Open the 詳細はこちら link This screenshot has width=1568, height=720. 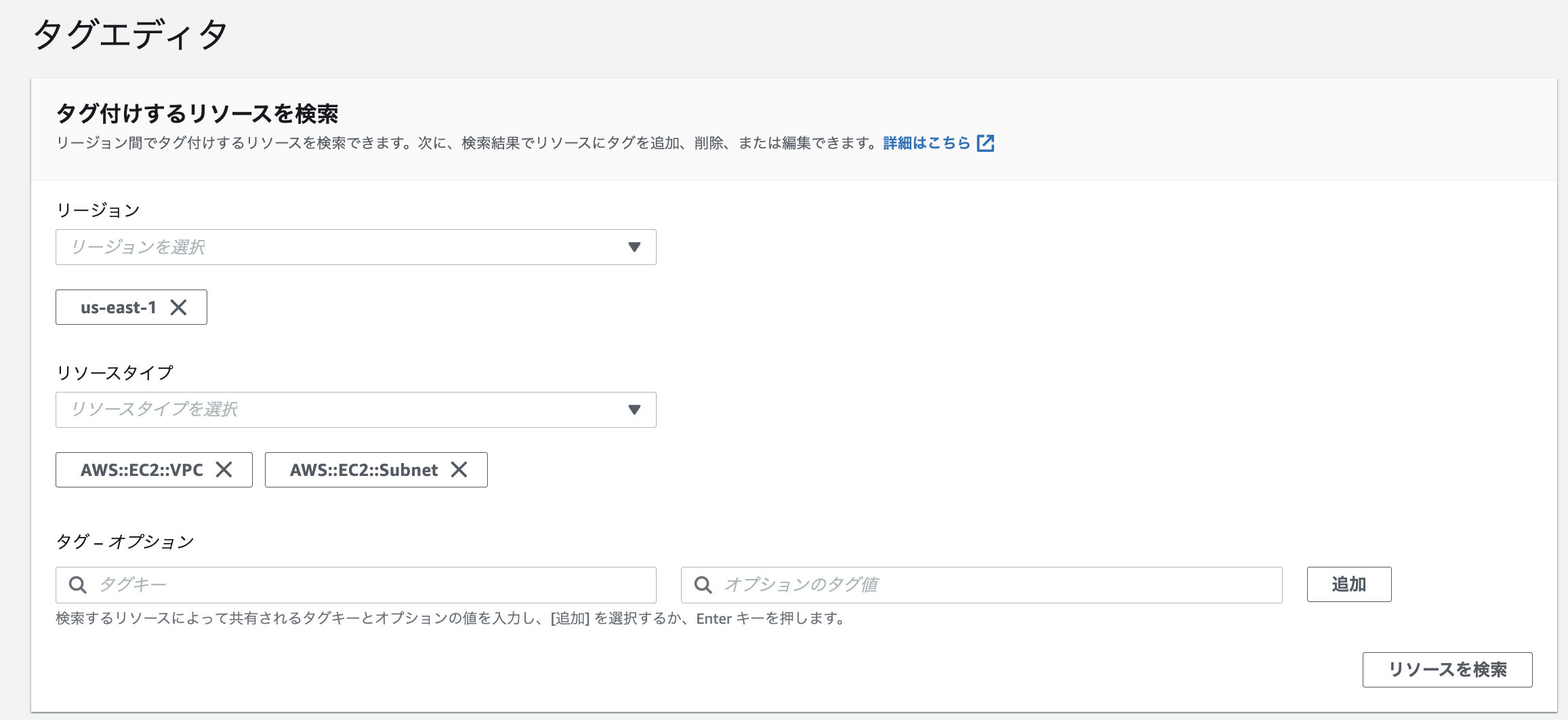point(927,143)
